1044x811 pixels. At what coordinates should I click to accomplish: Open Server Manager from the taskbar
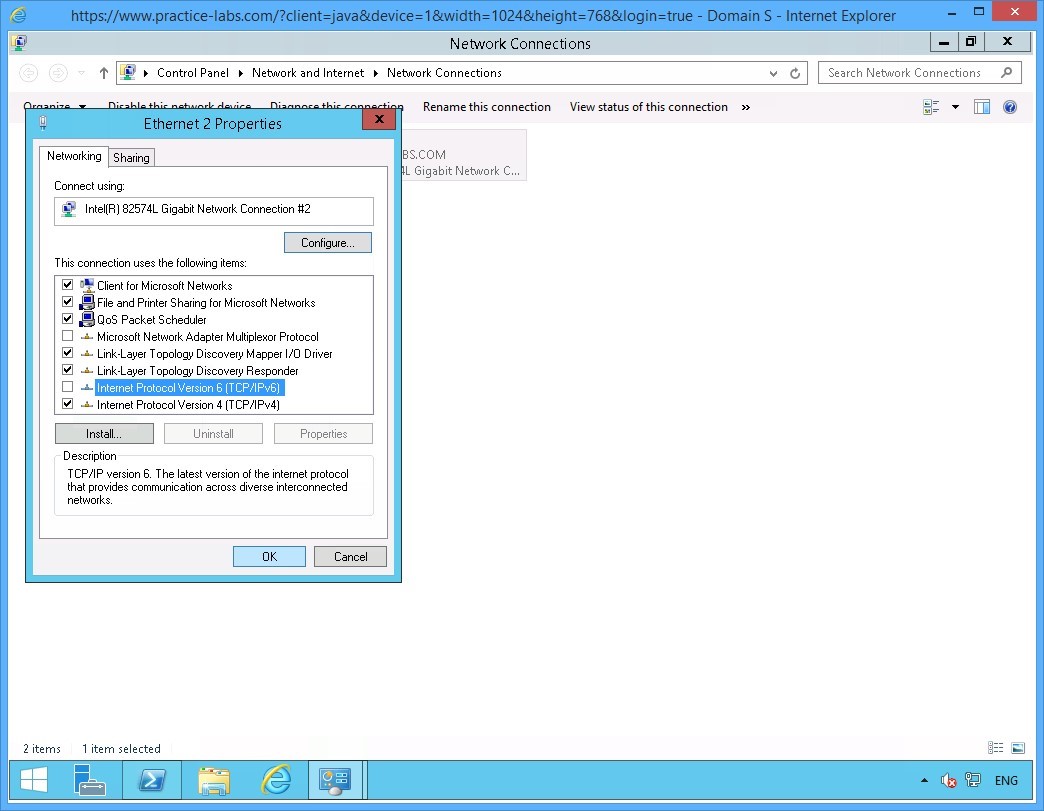coord(91,780)
